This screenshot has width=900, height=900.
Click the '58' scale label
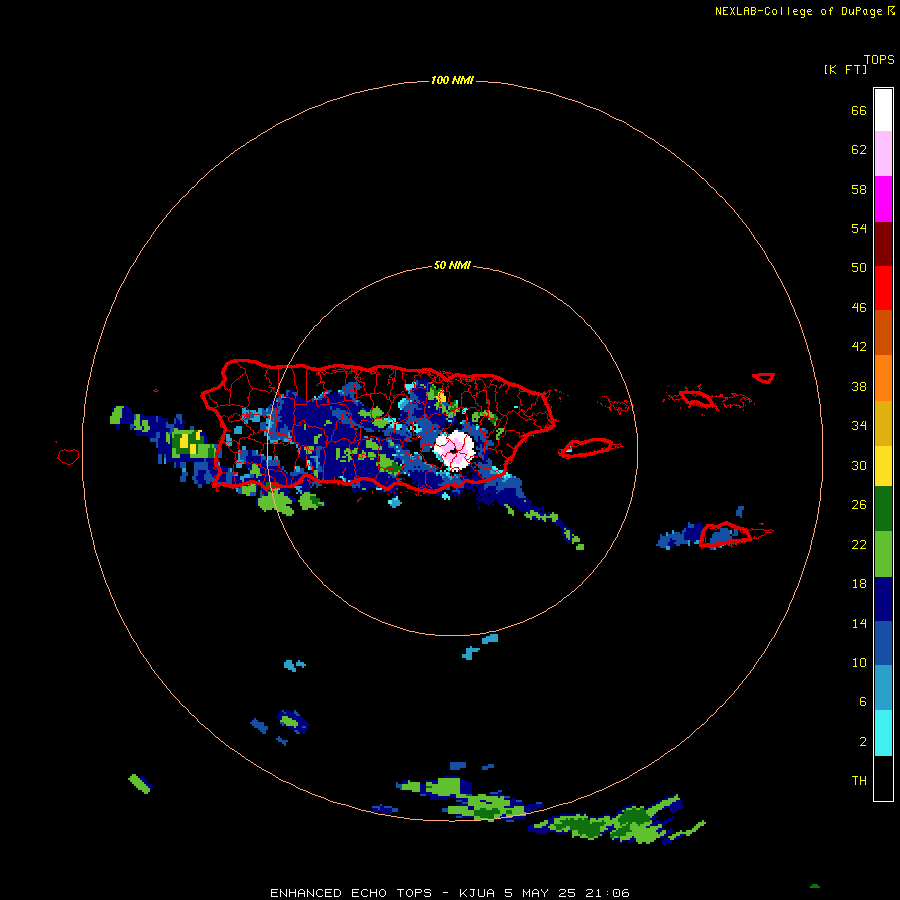[859, 189]
